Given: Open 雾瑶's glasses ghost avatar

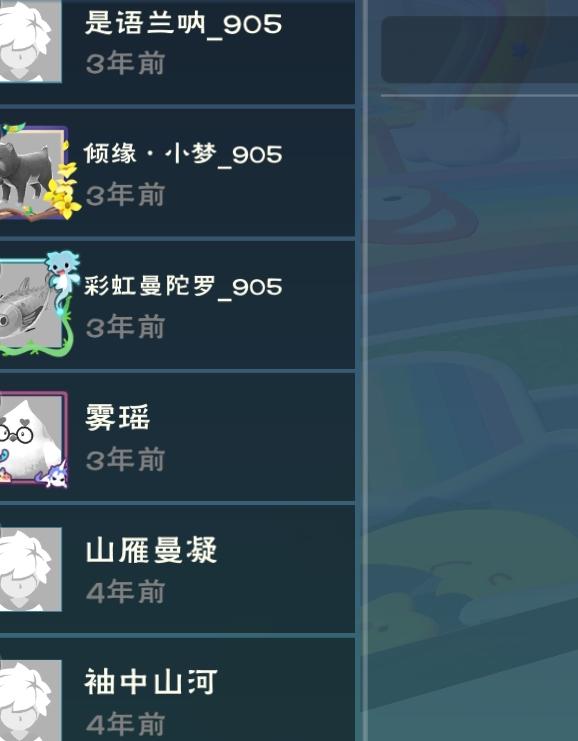Looking at the screenshot, I should click(x=32, y=437).
